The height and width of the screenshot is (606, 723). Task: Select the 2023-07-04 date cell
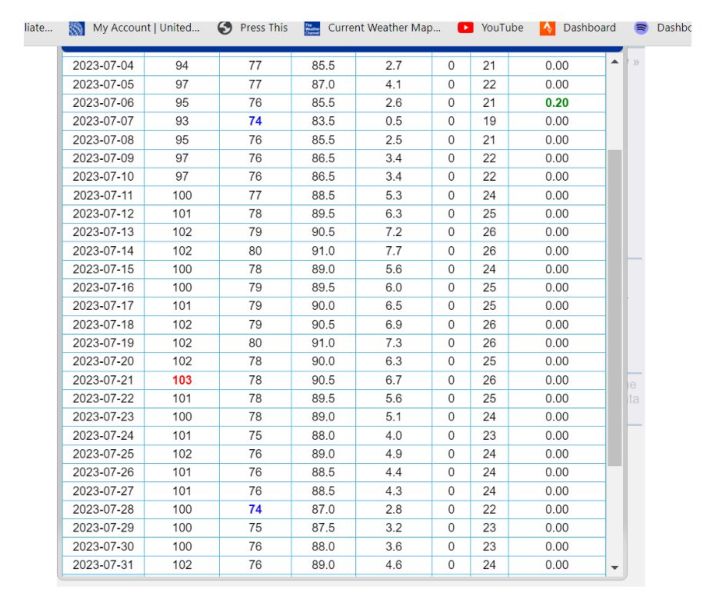103,66
